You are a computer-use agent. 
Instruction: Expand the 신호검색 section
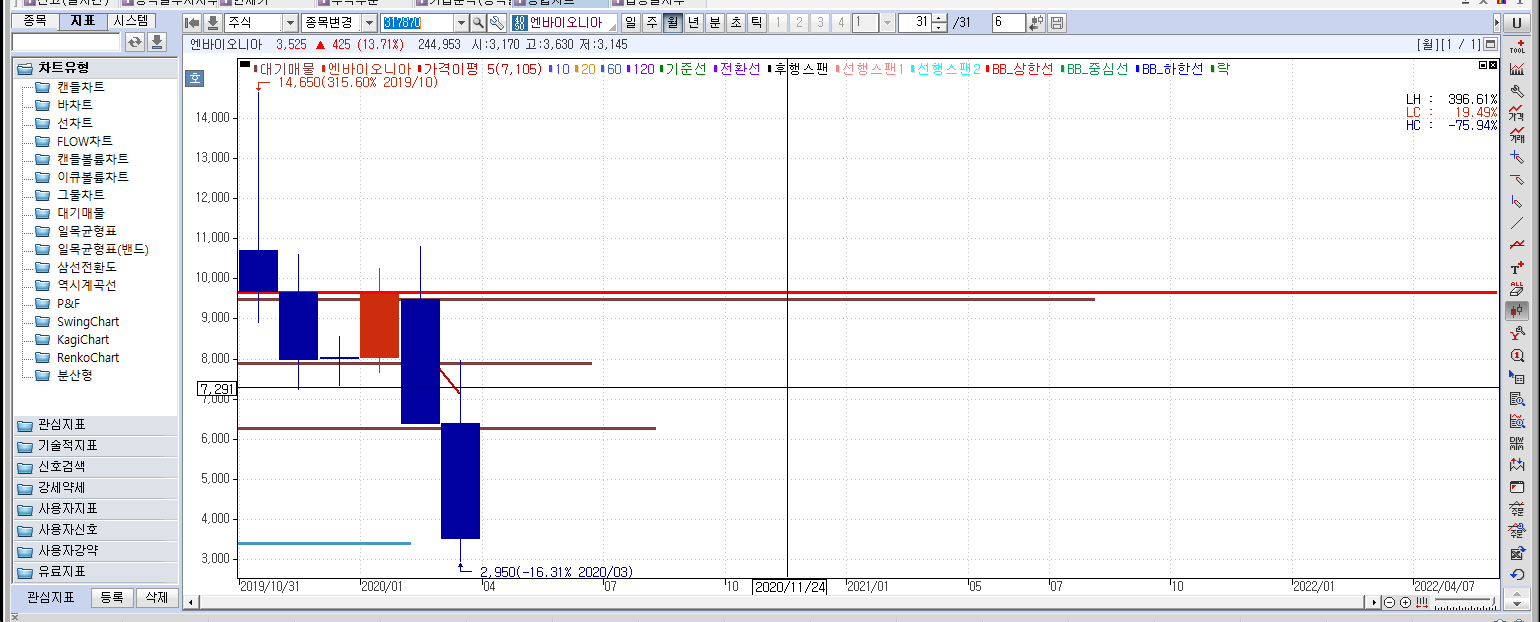point(97,467)
